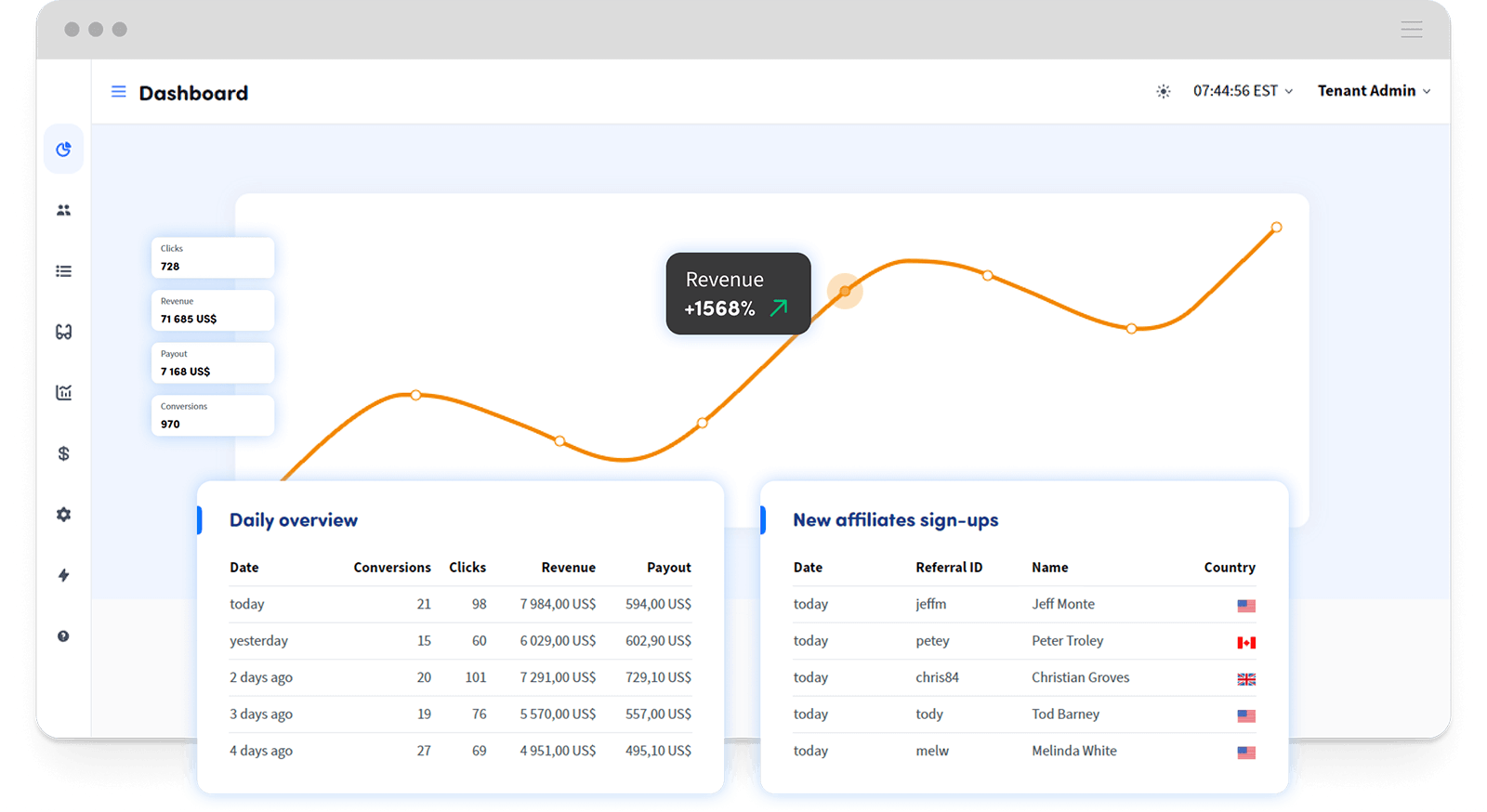Toggle the sidebar hamburger menu beside Dashboard
Viewport: 1487px width, 812px height.
coord(119,92)
